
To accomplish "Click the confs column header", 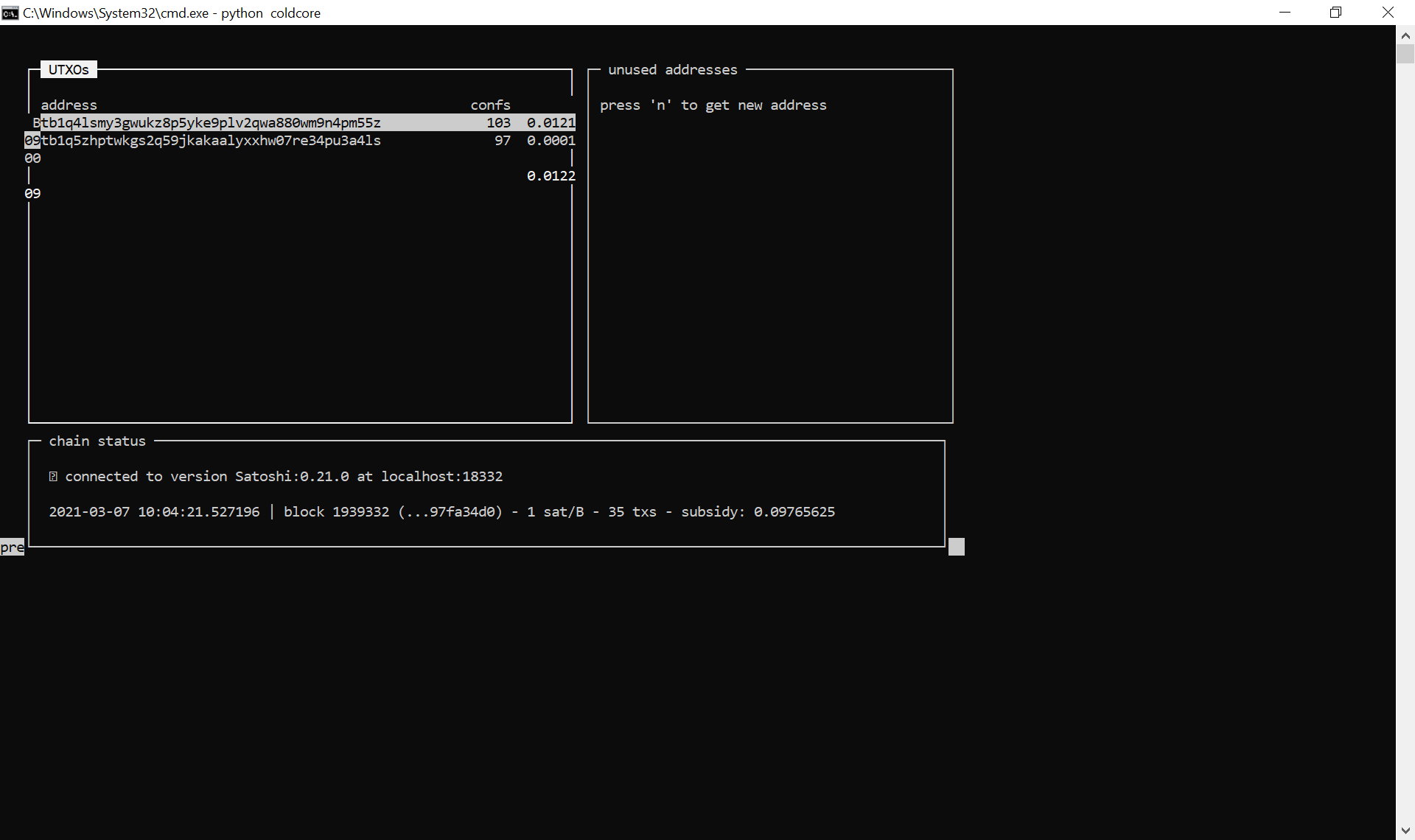I will [490, 105].
